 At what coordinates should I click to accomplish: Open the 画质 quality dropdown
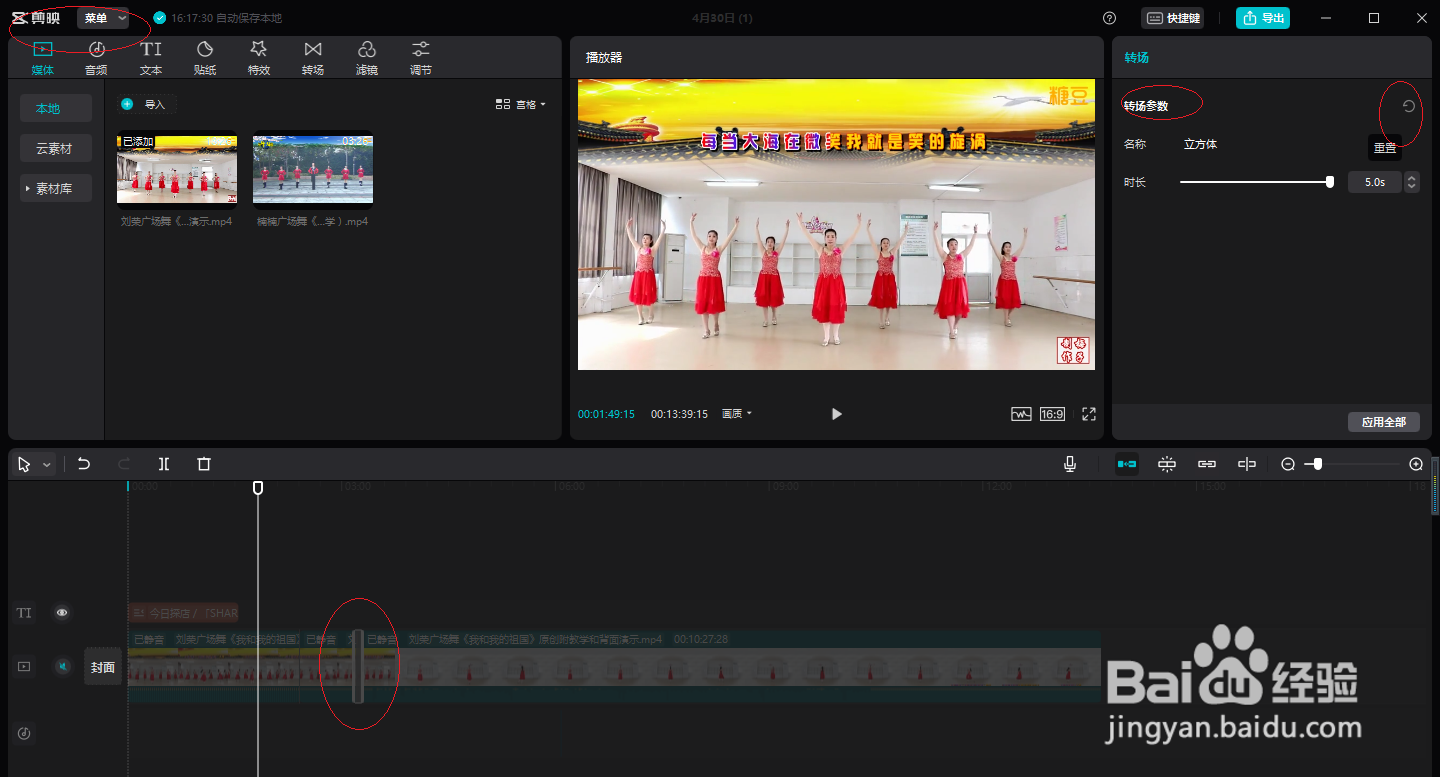pos(737,414)
